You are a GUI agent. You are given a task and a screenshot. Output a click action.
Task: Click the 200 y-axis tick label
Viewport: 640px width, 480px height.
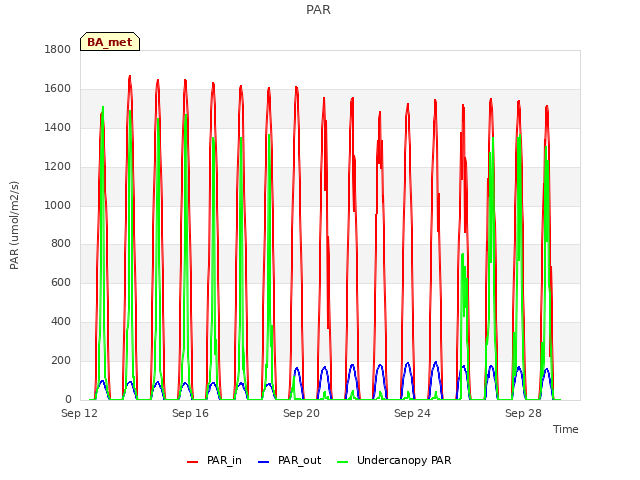(61, 360)
